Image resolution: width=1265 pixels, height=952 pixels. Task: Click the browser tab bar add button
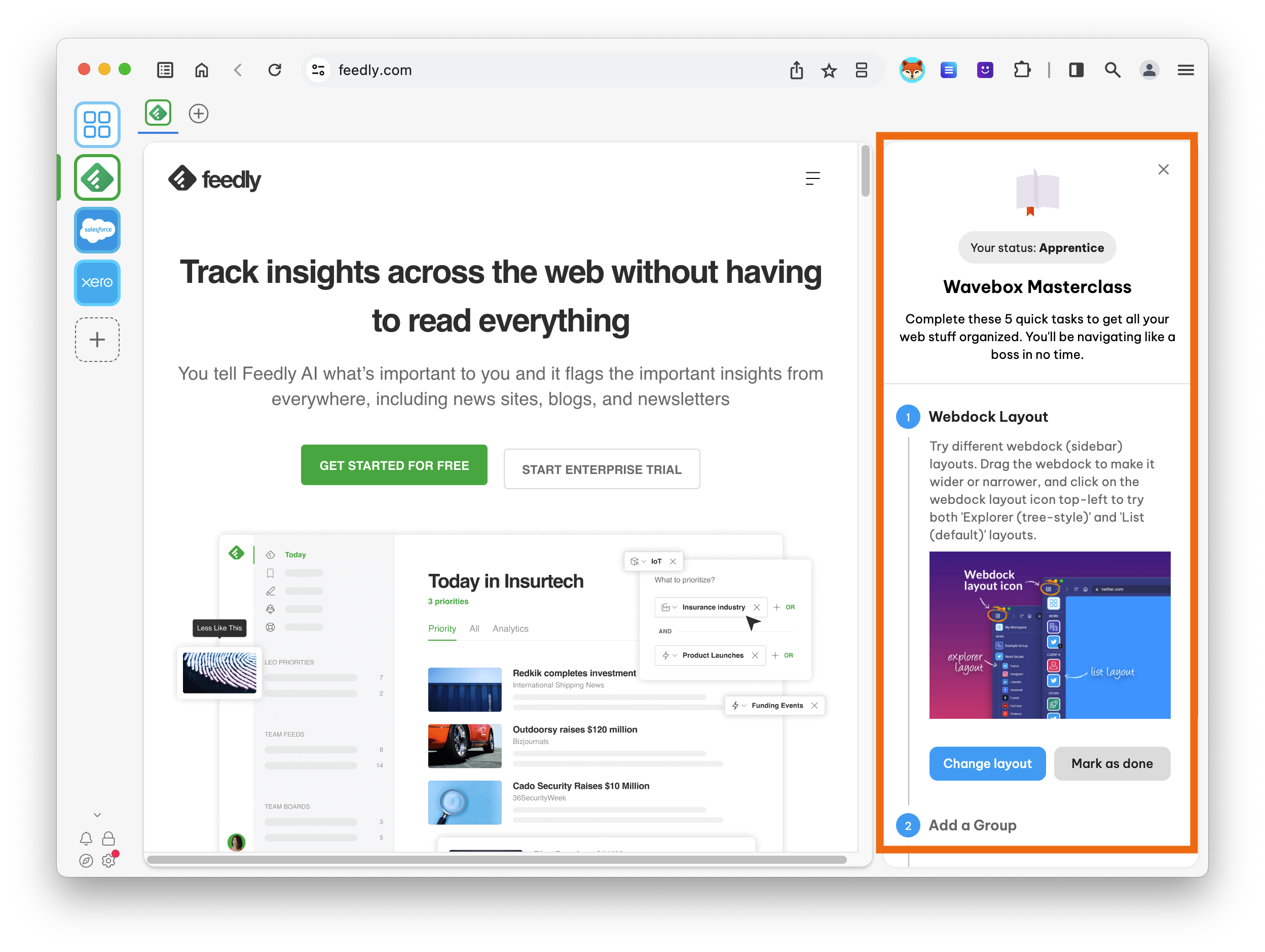(x=198, y=114)
